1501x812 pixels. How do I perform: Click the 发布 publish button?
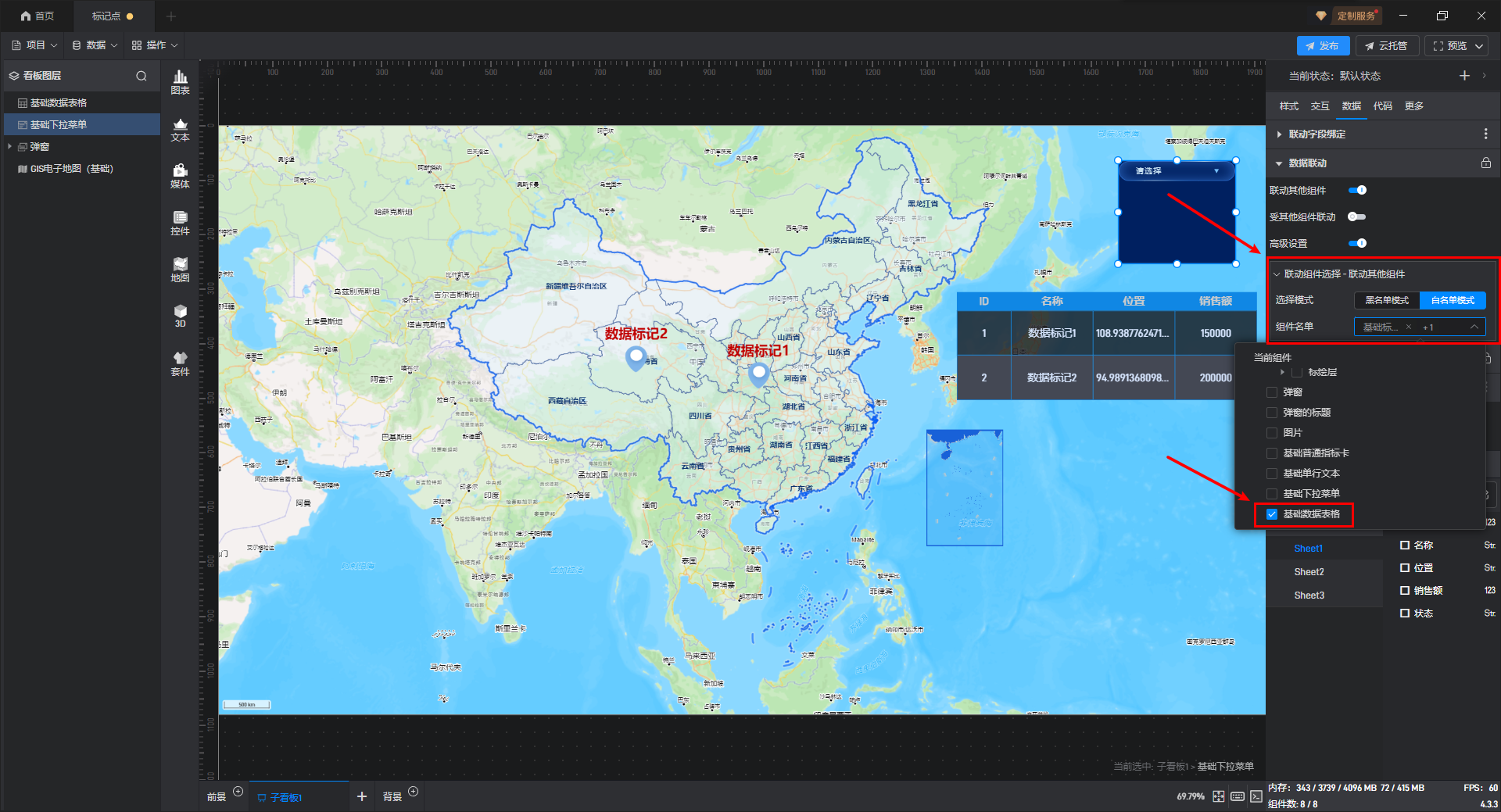click(x=1323, y=46)
